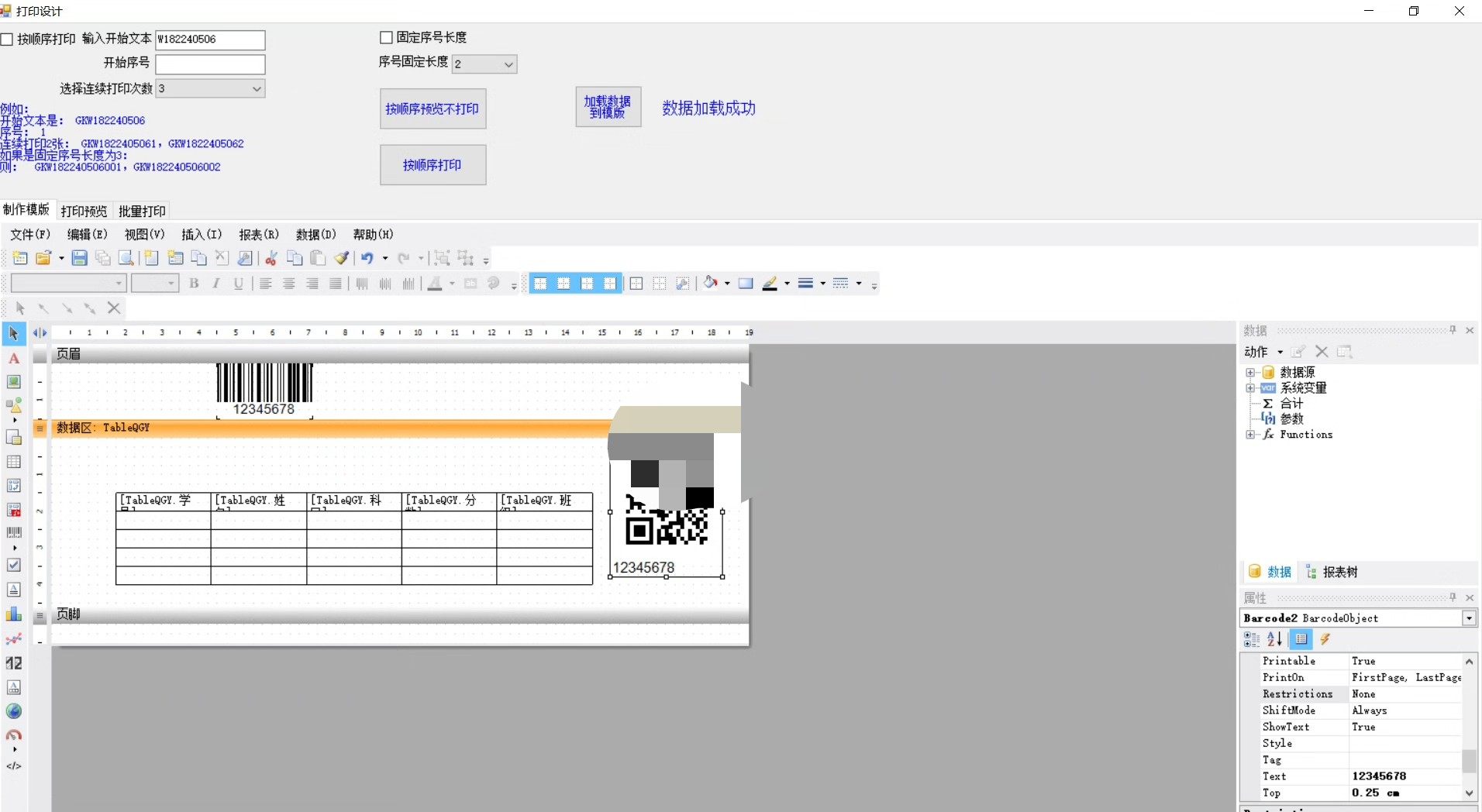Toggle the no-borders button
Screen dimensions: 1482x812
pyautogui.click(x=660, y=284)
